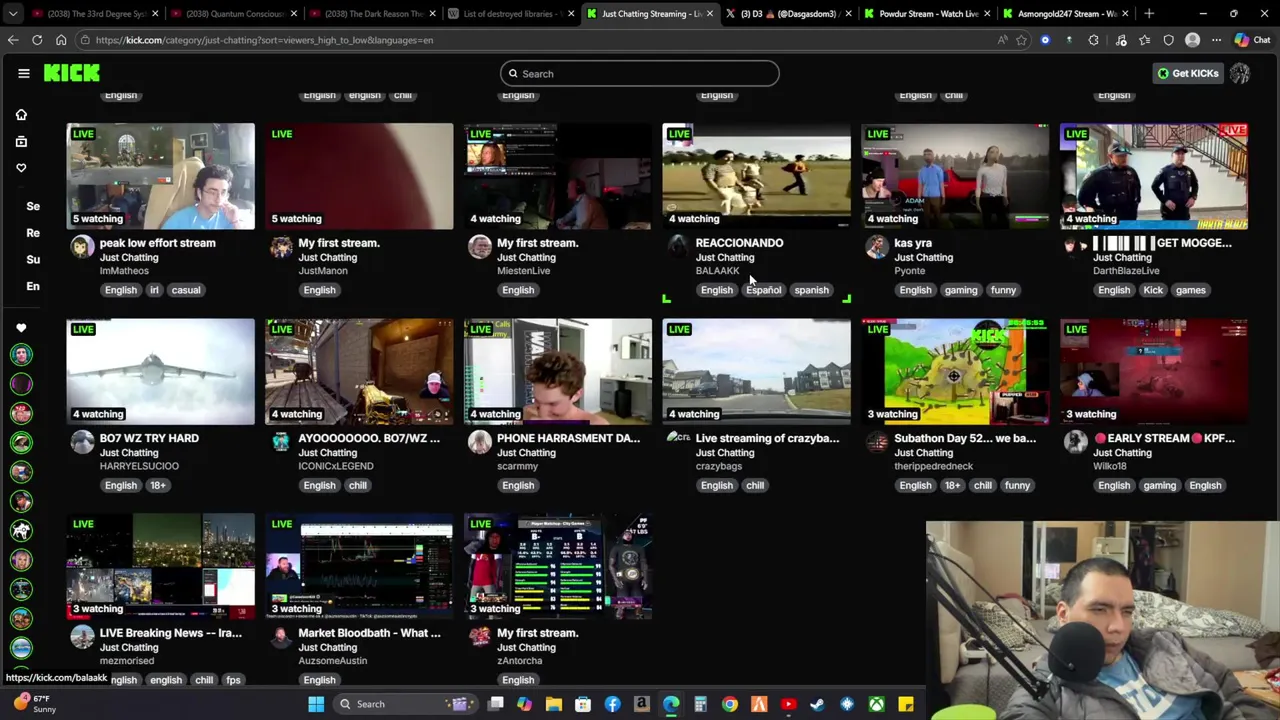This screenshot has width=1280, height=720.
Task: Open Amazon from the taskbar
Action: tap(642, 704)
